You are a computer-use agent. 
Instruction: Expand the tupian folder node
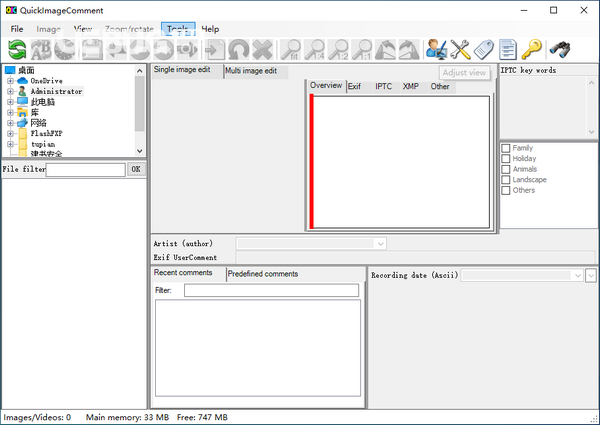coord(10,144)
